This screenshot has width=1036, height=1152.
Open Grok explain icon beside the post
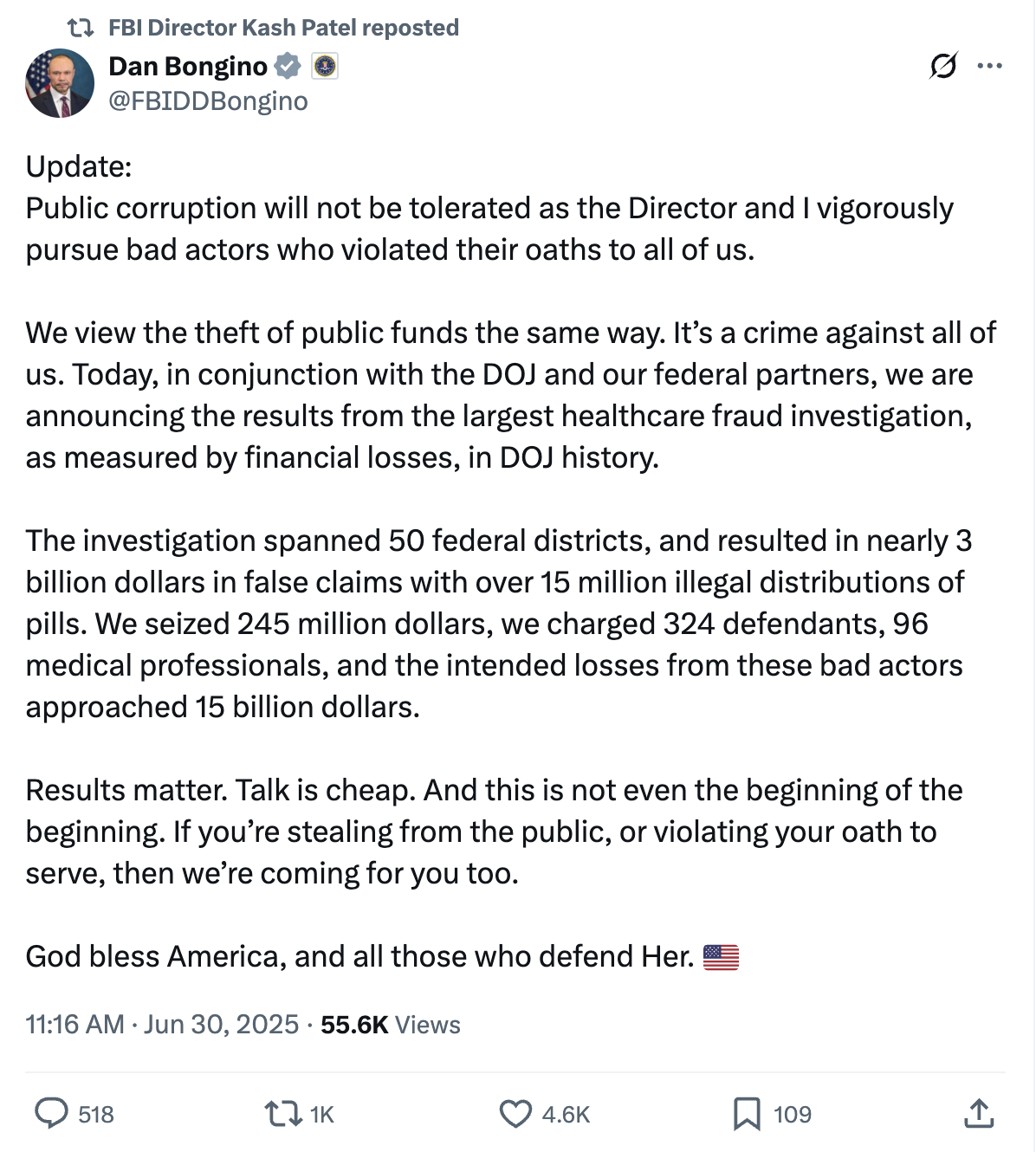pyautogui.click(x=942, y=66)
